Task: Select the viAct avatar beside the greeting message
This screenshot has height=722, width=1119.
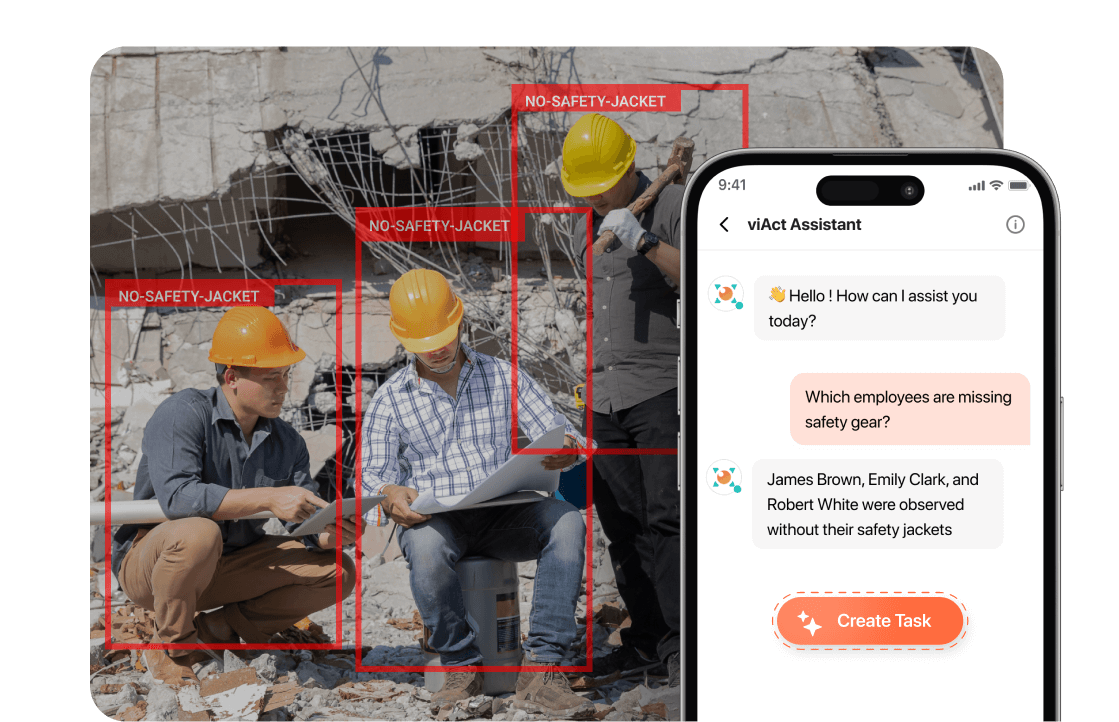Action: pyautogui.click(x=726, y=294)
